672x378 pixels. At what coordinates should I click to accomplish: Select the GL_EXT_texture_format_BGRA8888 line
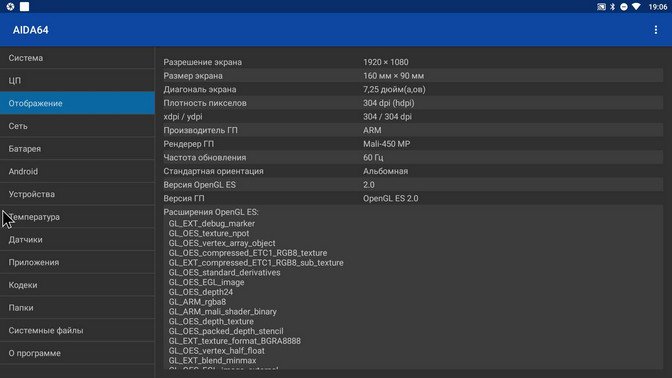click(235, 341)
